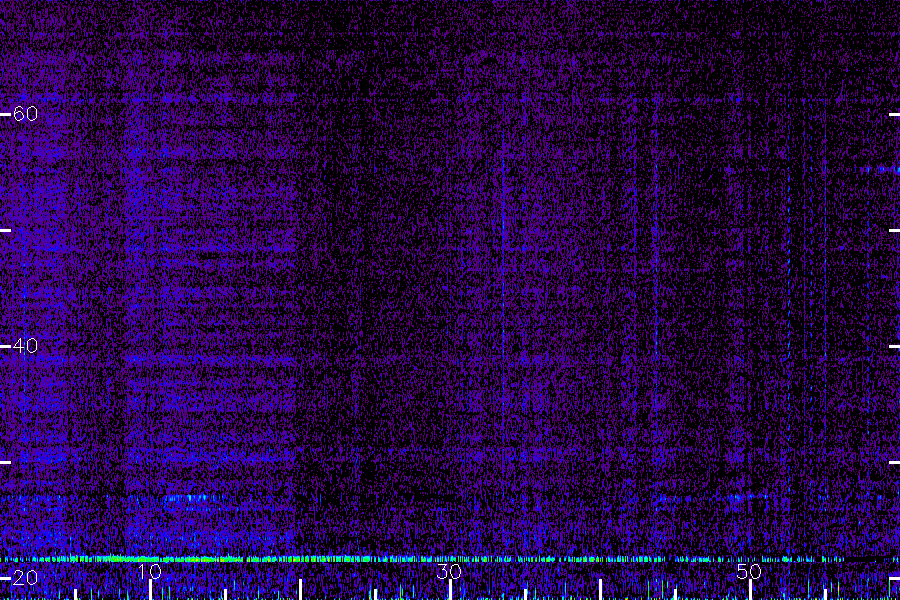Select the tall unlabeled tick between 10 and 30
The image size is (900, 600).
click(300, 590)
